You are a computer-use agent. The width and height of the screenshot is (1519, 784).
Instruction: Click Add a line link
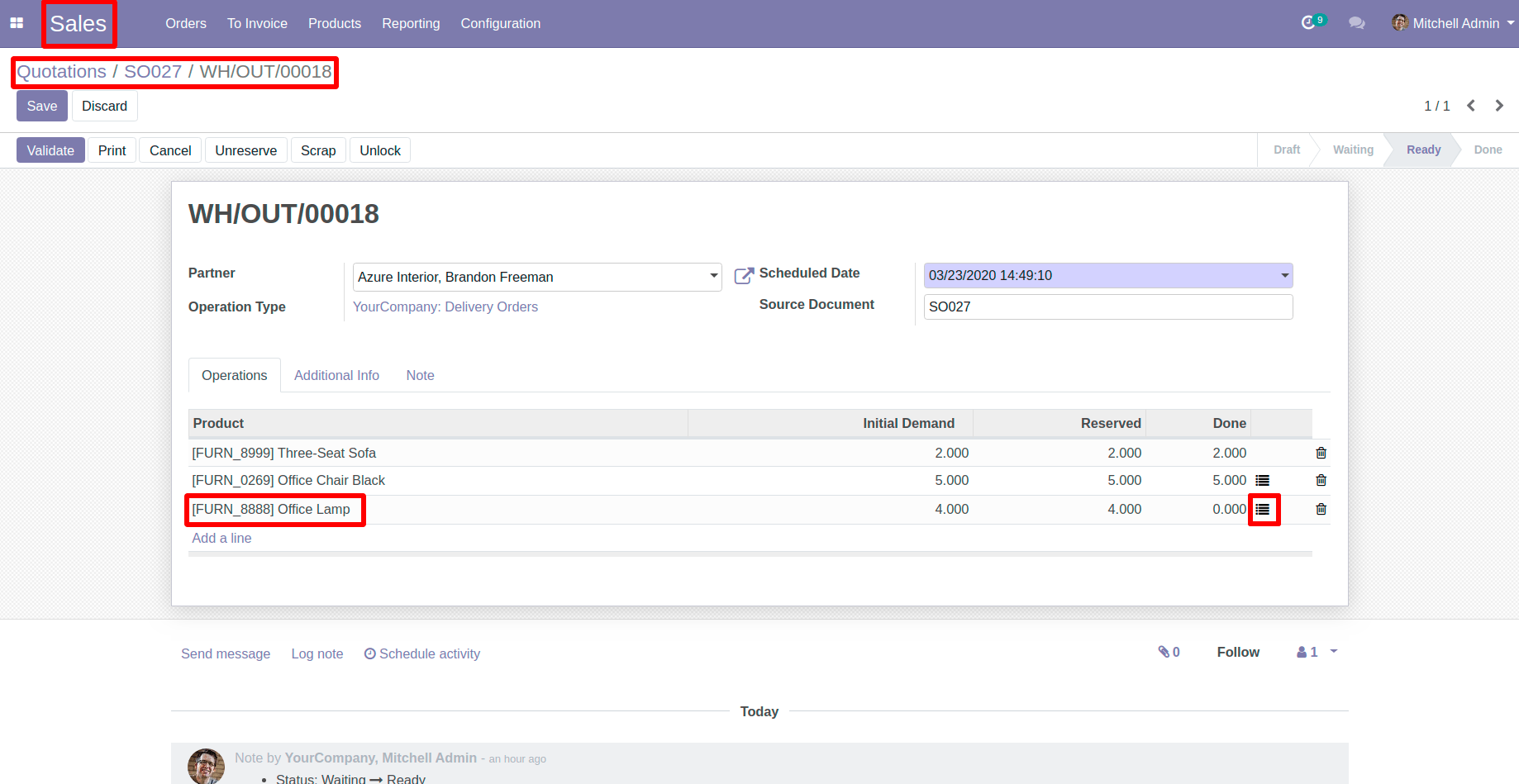pyautogui.click(x=221, y=538)
